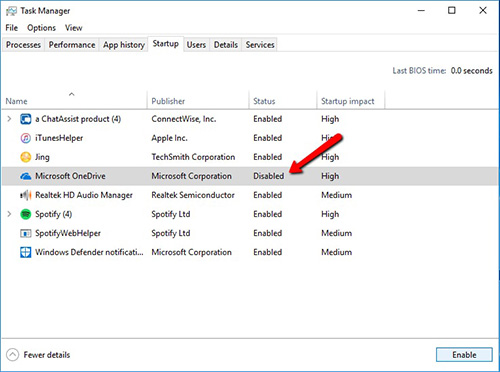Click Last BIOS time value 0.0 seconds
Screen dimensions: 500x372
click(x=471, y=71)
